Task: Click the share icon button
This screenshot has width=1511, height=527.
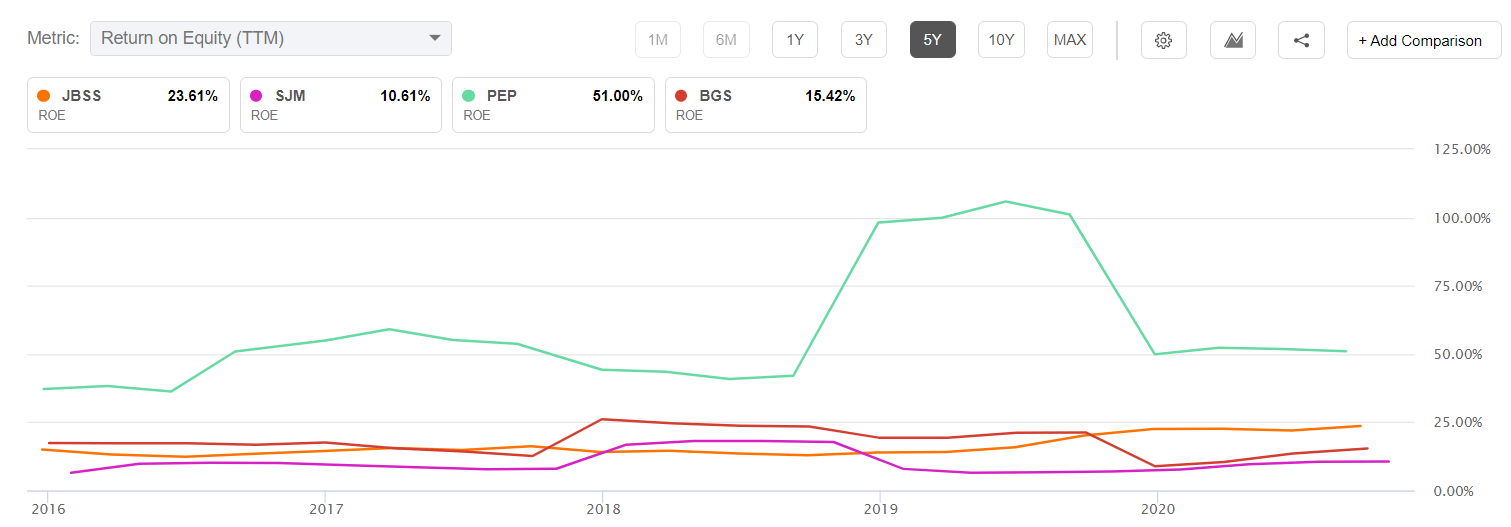Action: pos(1301,40)
